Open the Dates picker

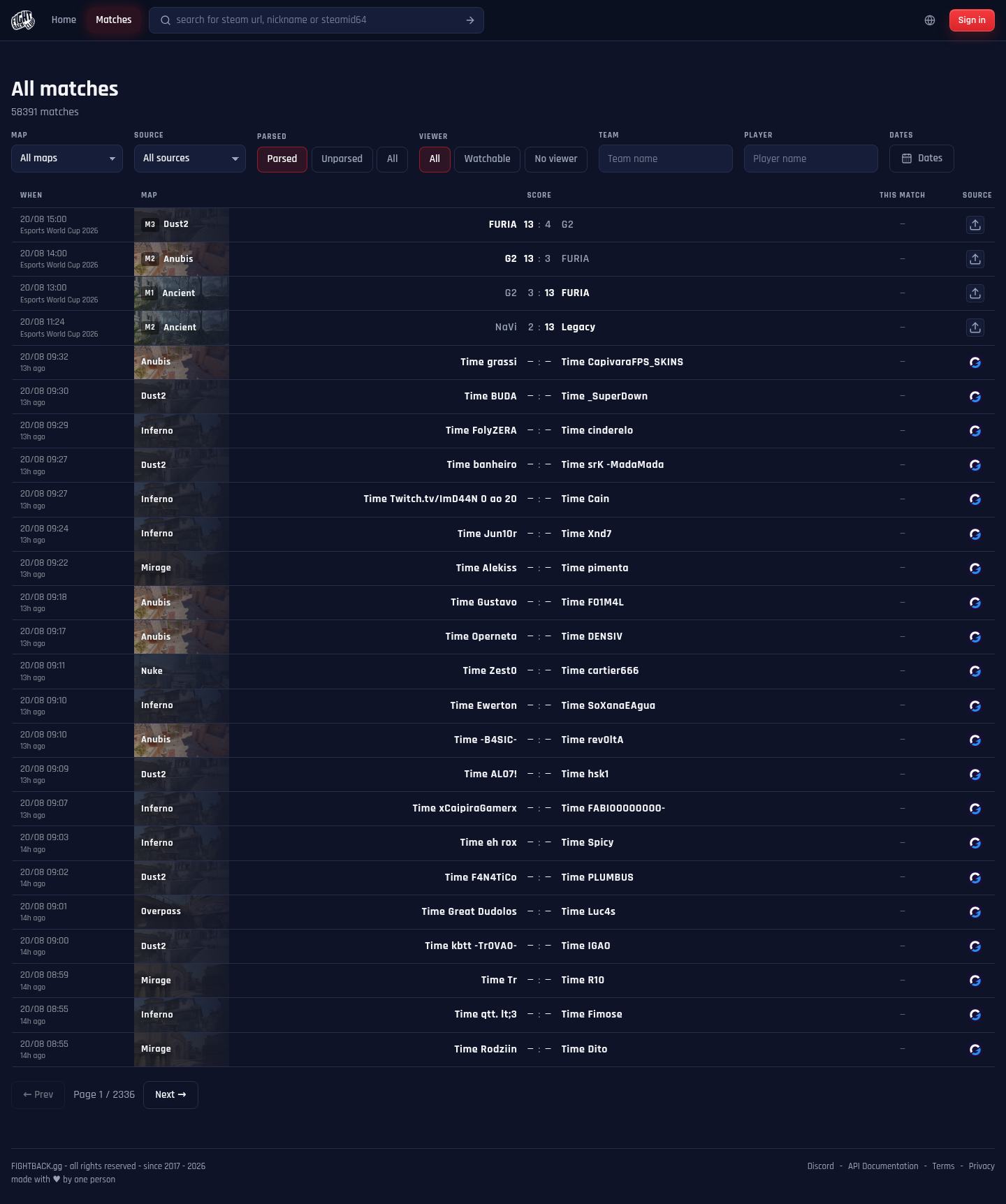[921, 159]
